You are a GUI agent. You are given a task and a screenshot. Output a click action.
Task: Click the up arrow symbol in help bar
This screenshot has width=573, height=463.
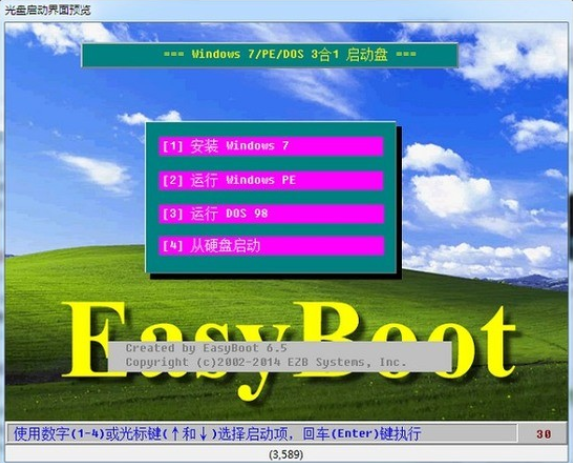click(x=175, y=434)
